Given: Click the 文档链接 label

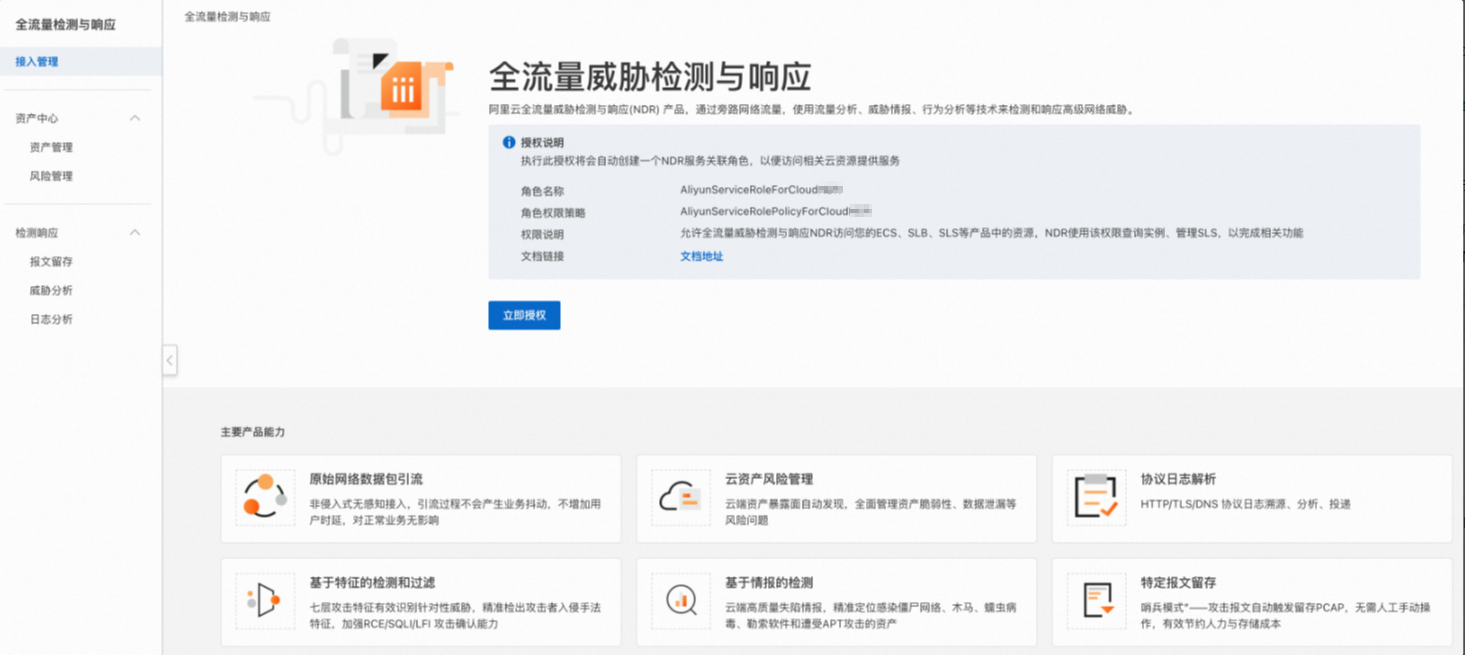Looking at the screenshot, I should [x=542, y=256].
